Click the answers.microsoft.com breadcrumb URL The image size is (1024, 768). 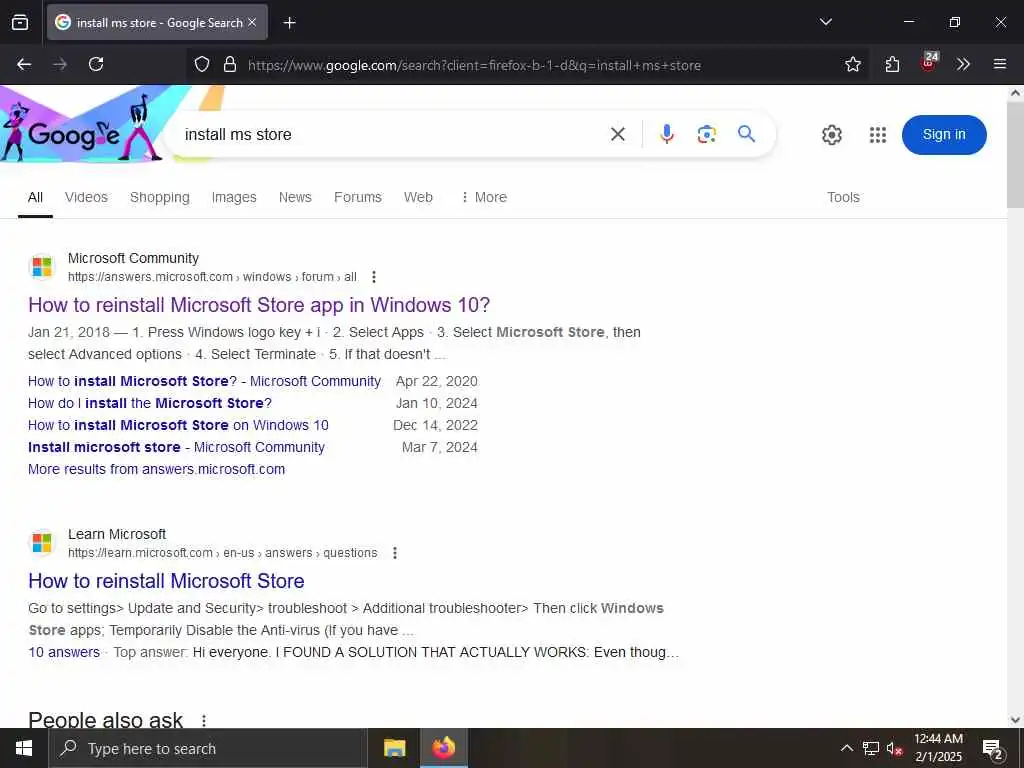(x=212, y=277)
